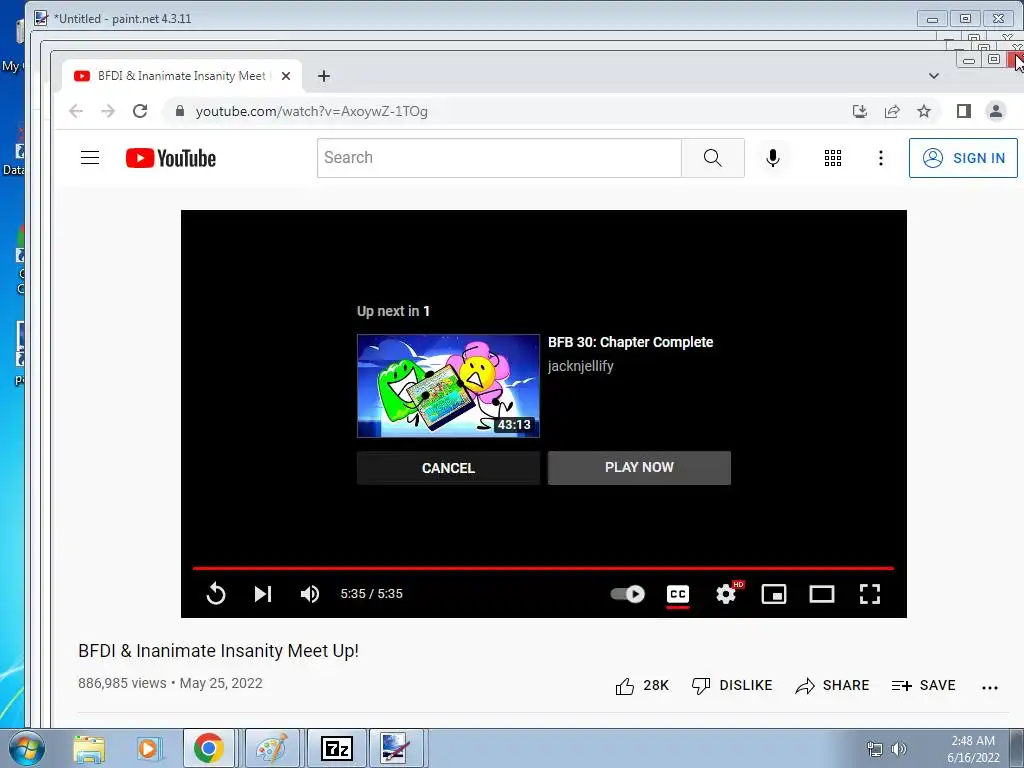Open Paint from the taskbar
The height and width of the screenshot is (768, 1024).
click(x=272, y=748)
